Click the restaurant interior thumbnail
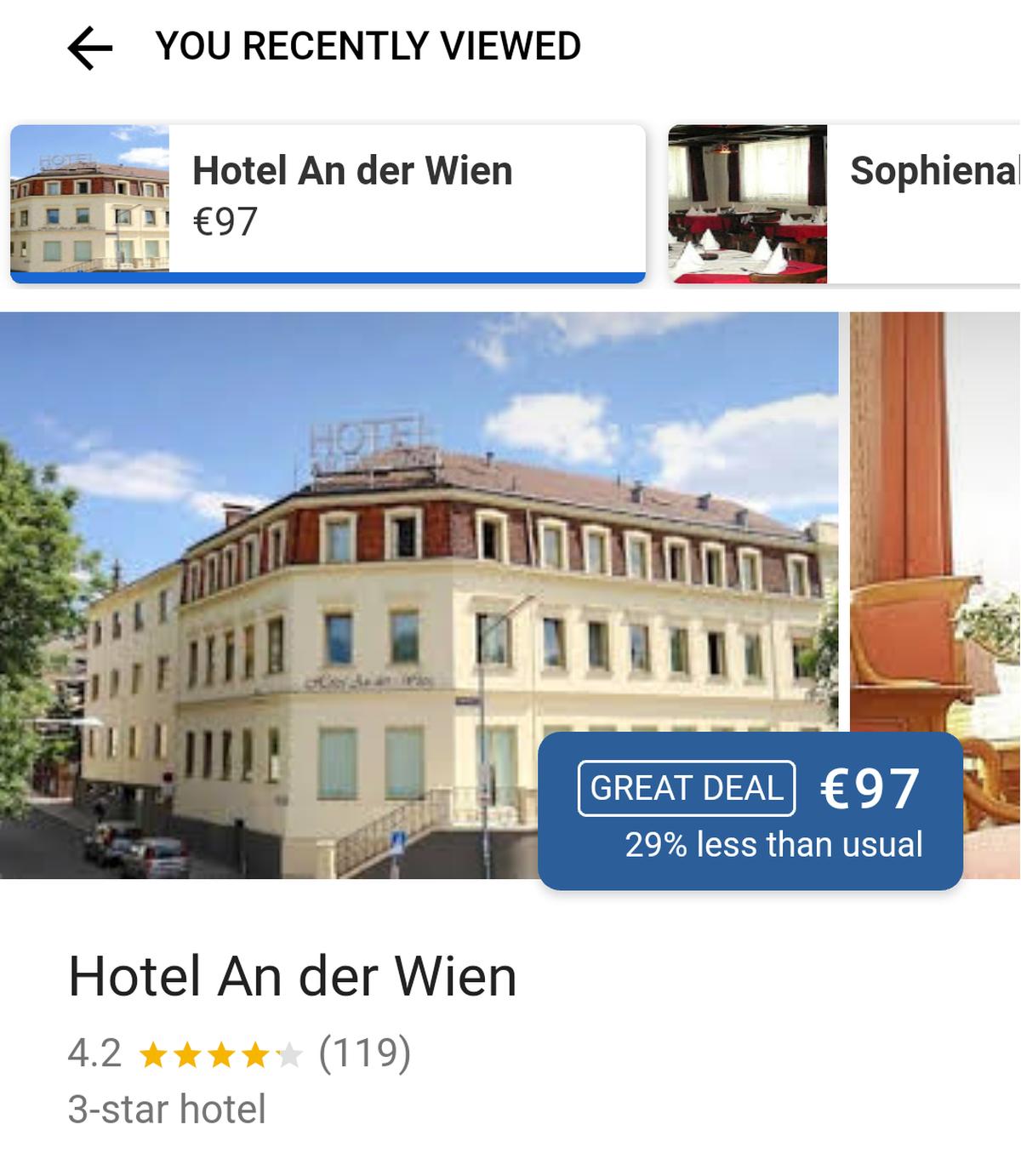 point(747,203)
